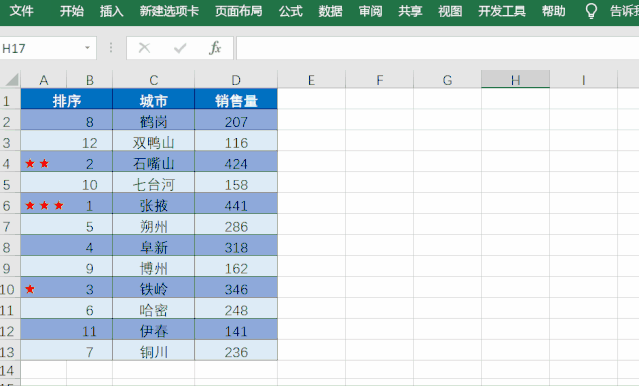Click the lightbulb Tell Me icon
This screenshot has height=386, width=639.
click(x=591, y=11)
